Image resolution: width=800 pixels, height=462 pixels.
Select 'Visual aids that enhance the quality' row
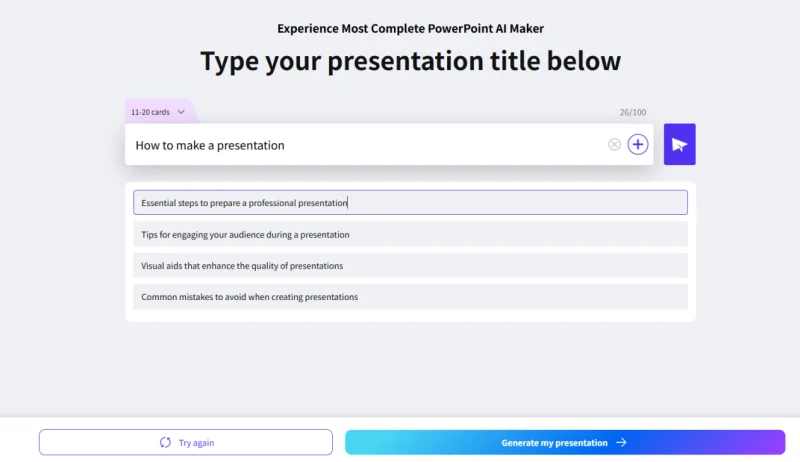(410, 266)
